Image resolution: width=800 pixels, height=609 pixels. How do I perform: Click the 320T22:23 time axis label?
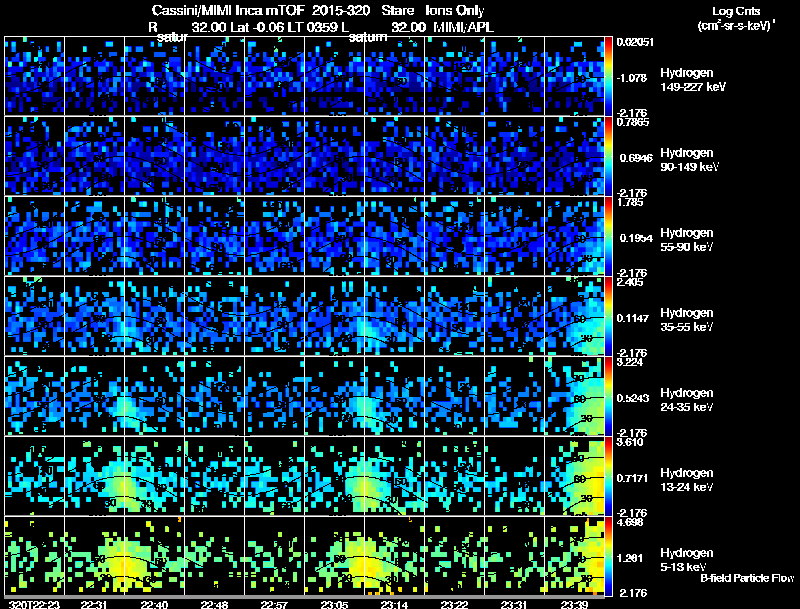pyautogui.click(x=35, y=605)
